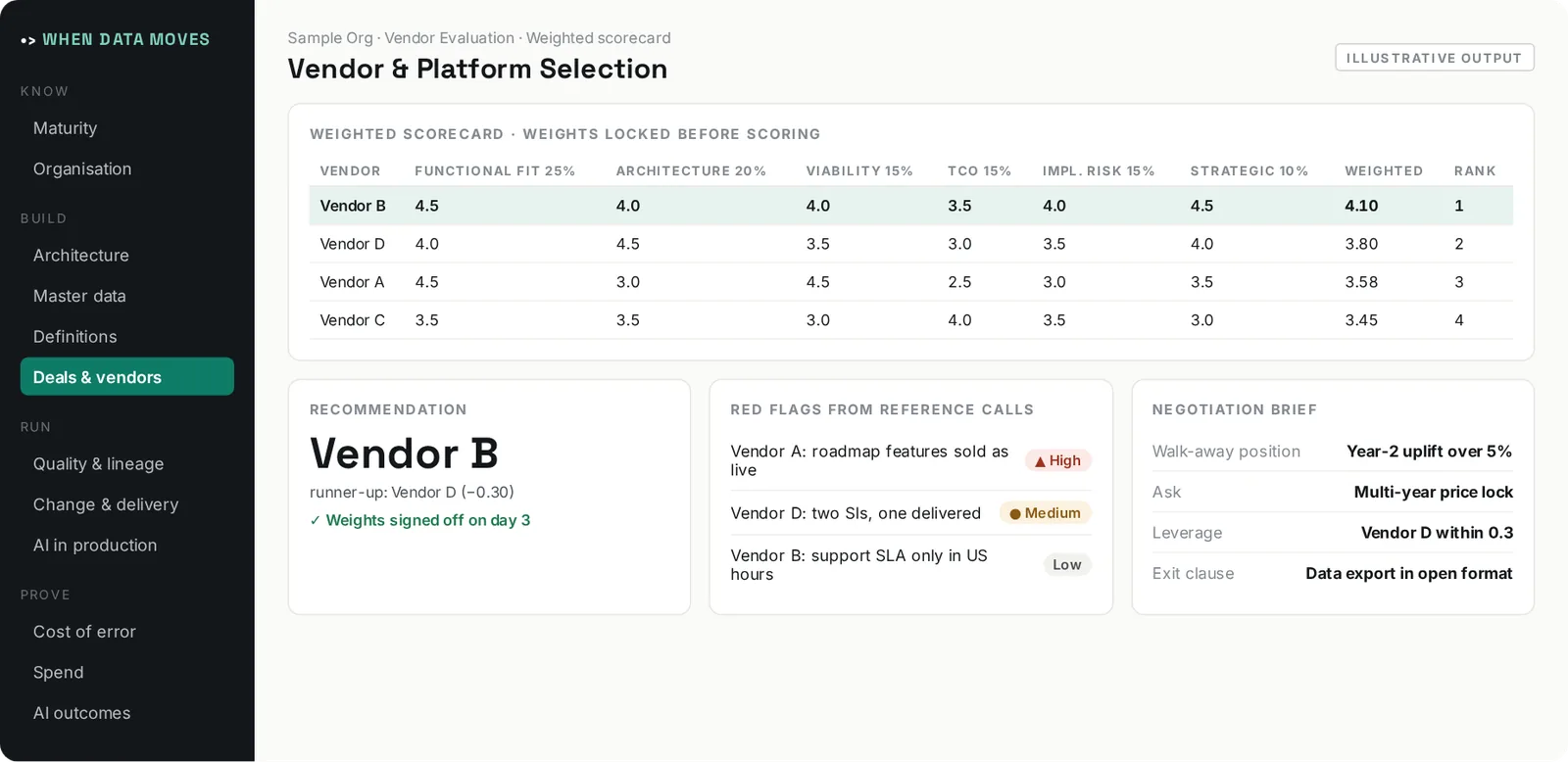Select the Vendor A table row
Screen dimensions: 1568x762
tap(911, 282)
